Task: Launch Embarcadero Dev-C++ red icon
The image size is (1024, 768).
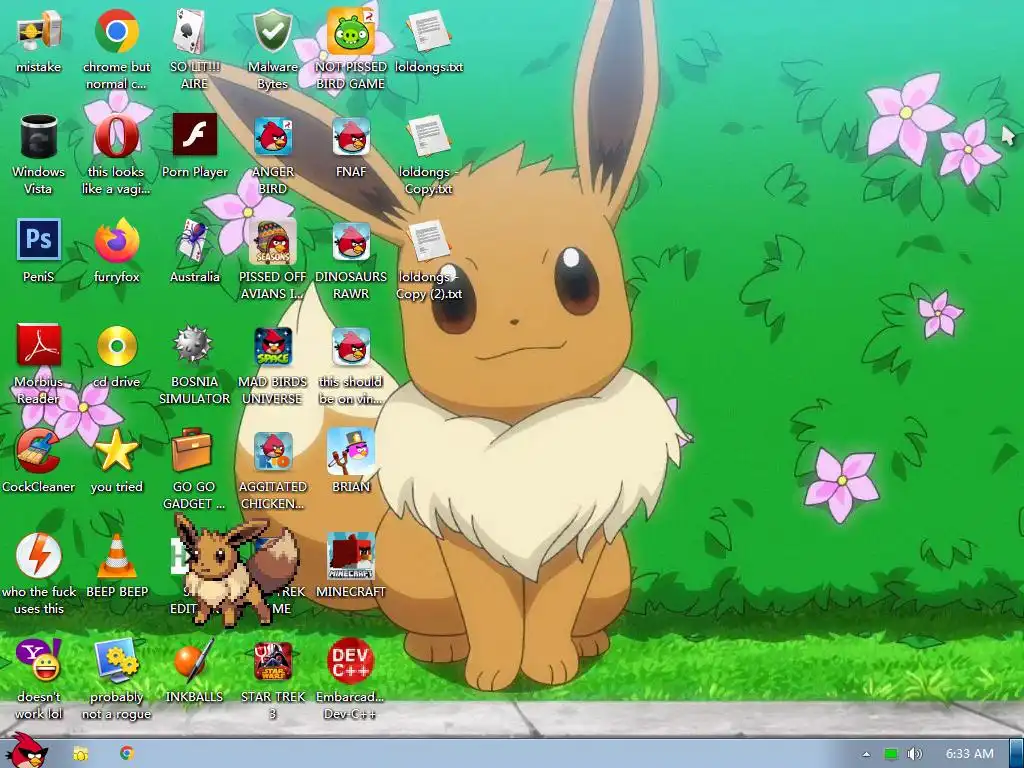Action: 351,661
